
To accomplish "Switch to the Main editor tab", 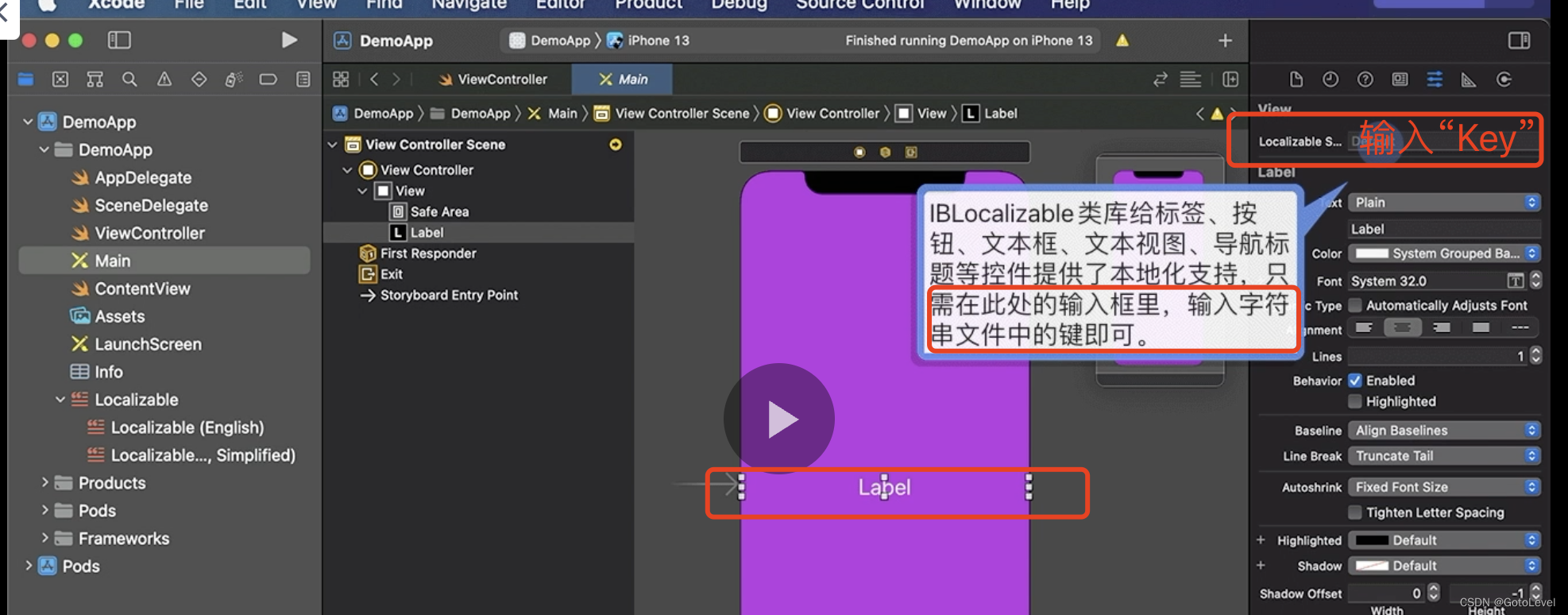I will [x=622, y=79].
